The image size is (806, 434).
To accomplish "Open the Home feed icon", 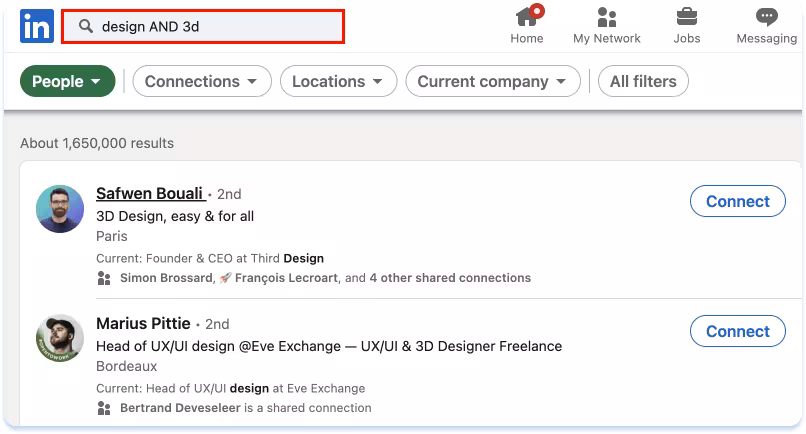I will point(527,17).
